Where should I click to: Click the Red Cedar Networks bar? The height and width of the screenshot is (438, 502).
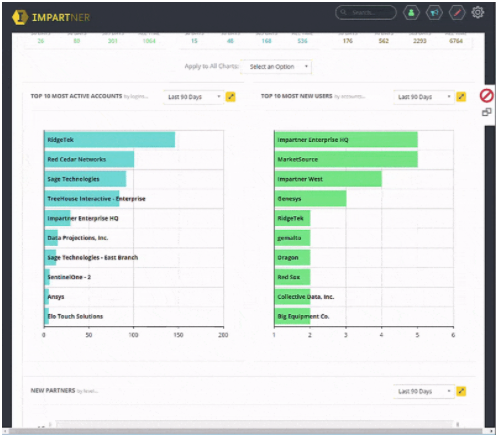point(90,160)
